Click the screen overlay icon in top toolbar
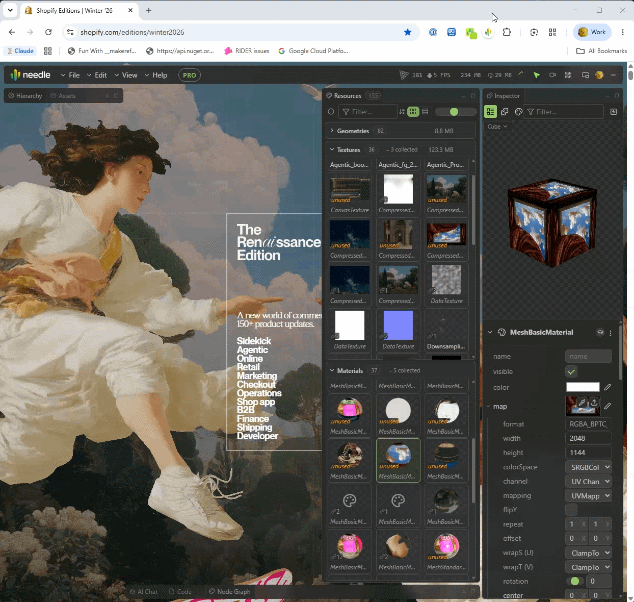Viewport: 634px width, 602px height. 585,75
